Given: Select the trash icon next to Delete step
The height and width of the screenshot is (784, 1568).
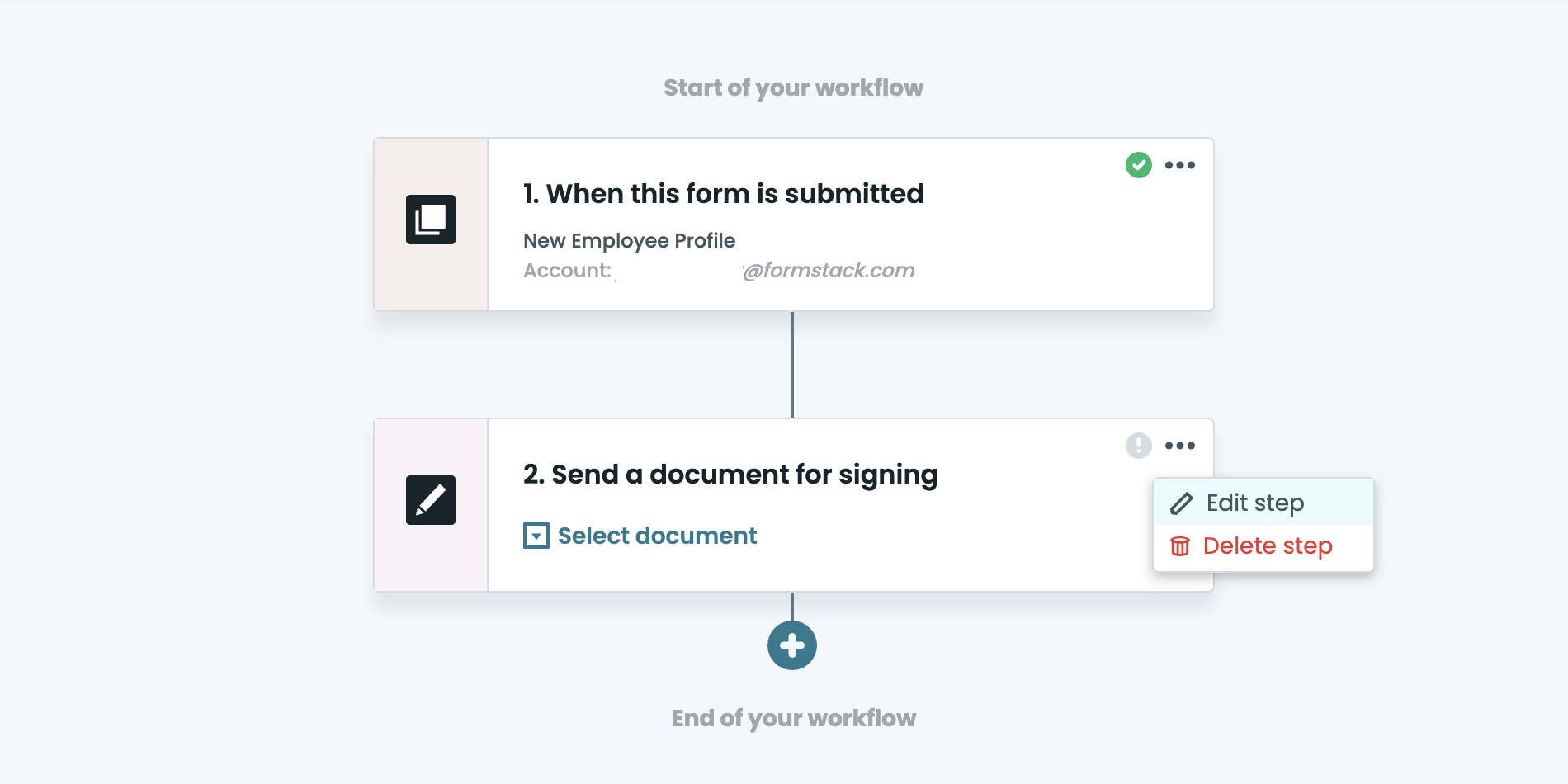Looking at the screenshot, I should 1179,545.
